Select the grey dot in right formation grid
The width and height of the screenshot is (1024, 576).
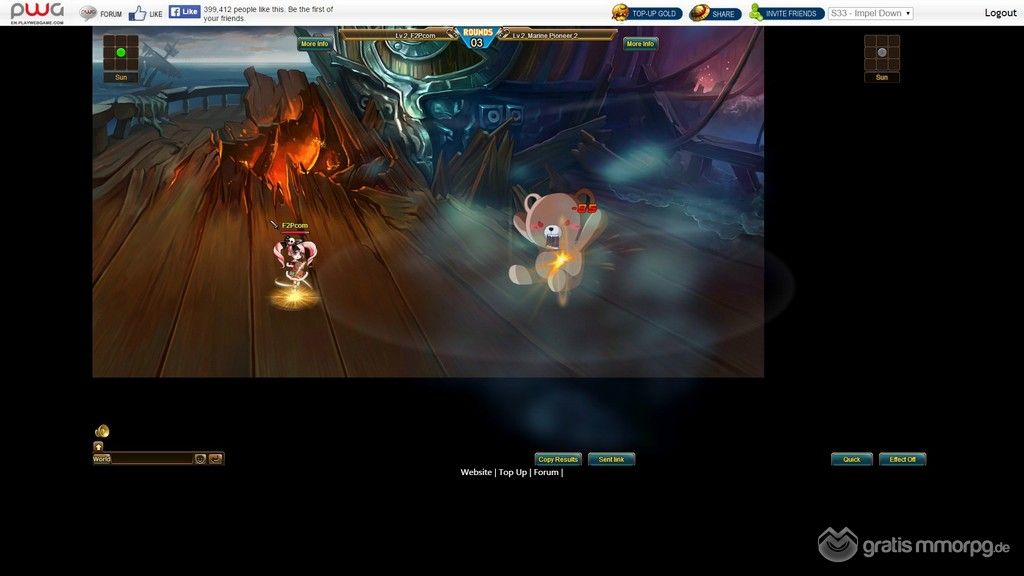pyautogui.click(x=882, y=52)
